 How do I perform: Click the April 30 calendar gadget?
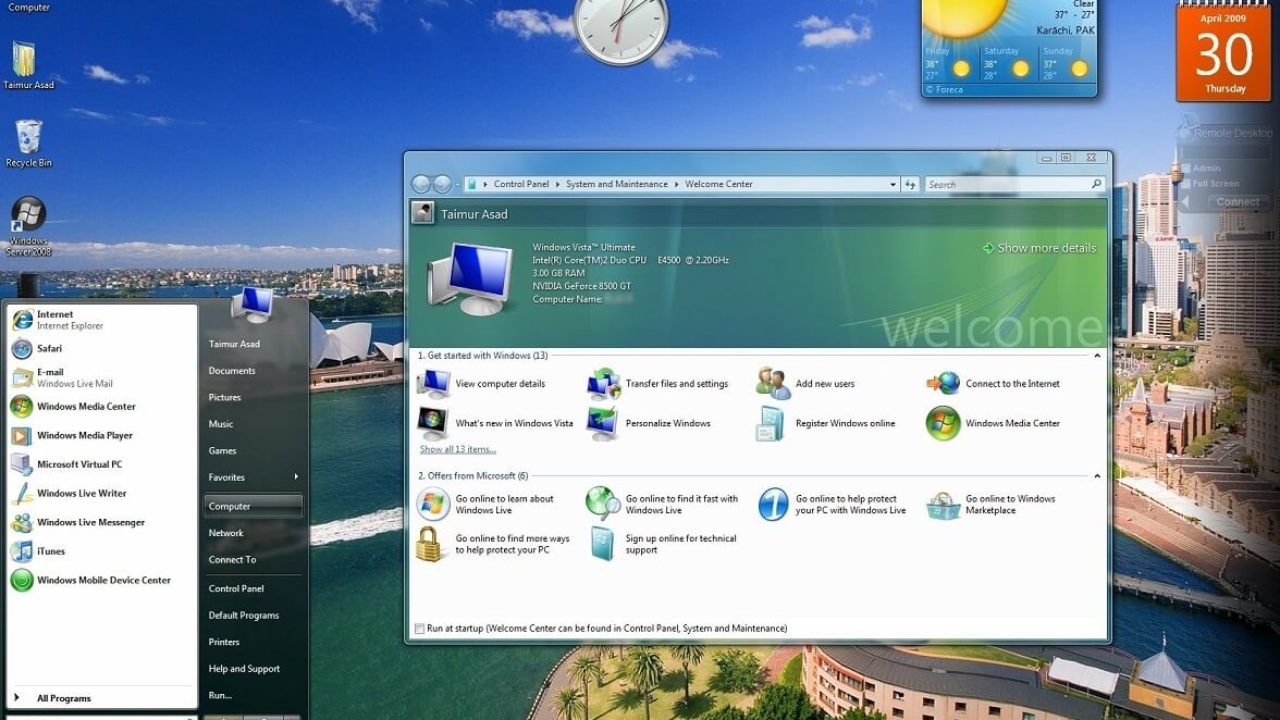1224,52
